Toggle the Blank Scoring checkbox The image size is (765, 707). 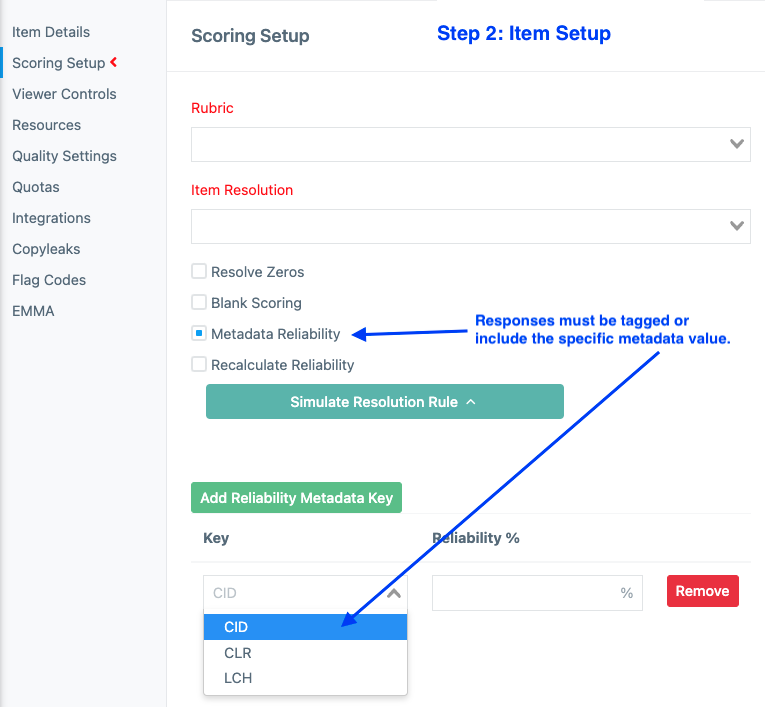pyautogui.click(x=199, y=302)
